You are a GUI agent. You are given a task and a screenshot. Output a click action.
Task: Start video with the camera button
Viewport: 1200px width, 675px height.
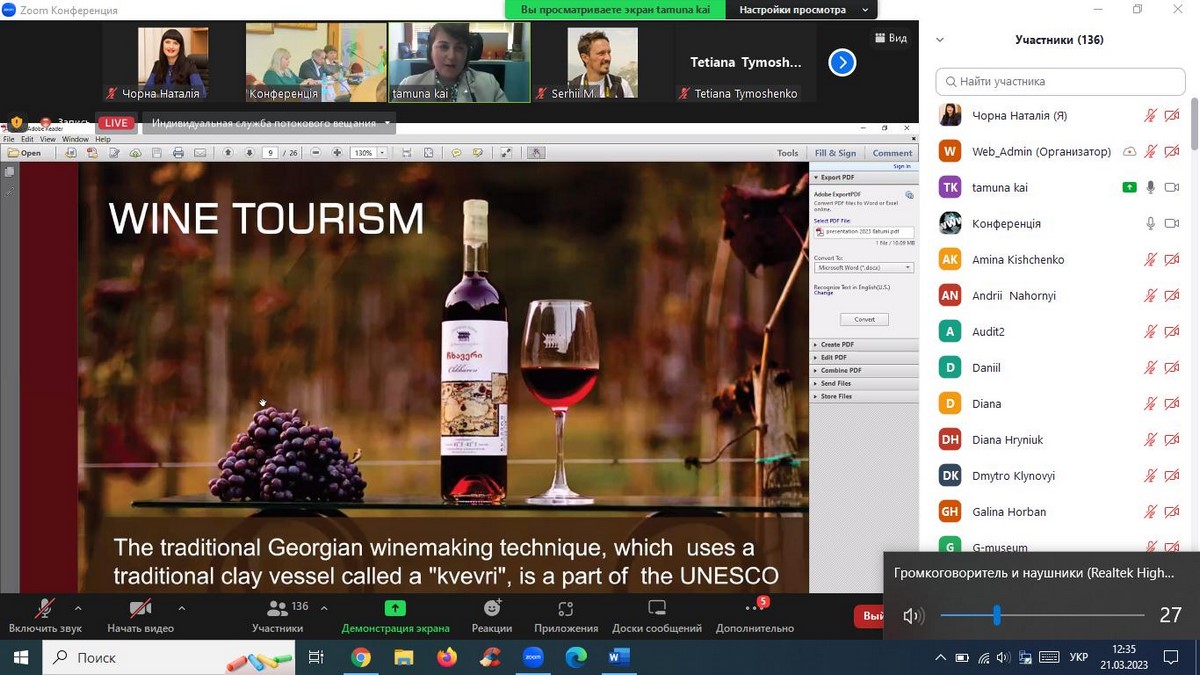[x=141, y=608]
